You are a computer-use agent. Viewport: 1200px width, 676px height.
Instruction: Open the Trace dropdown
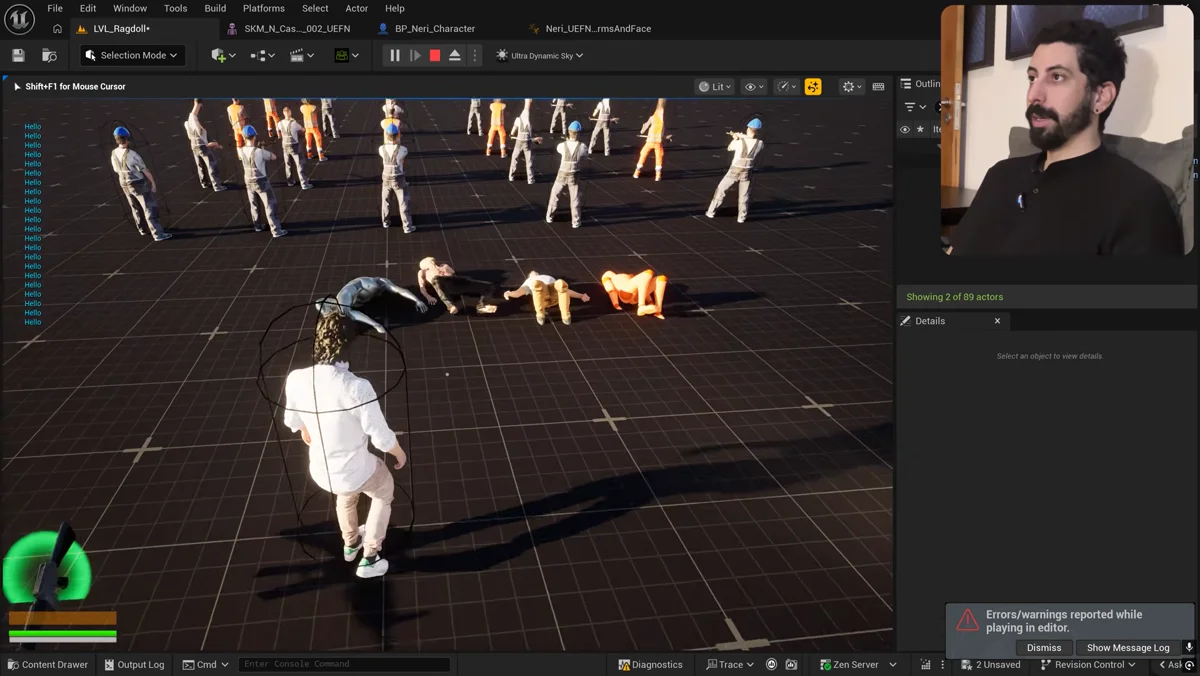[x=730, y=664]
